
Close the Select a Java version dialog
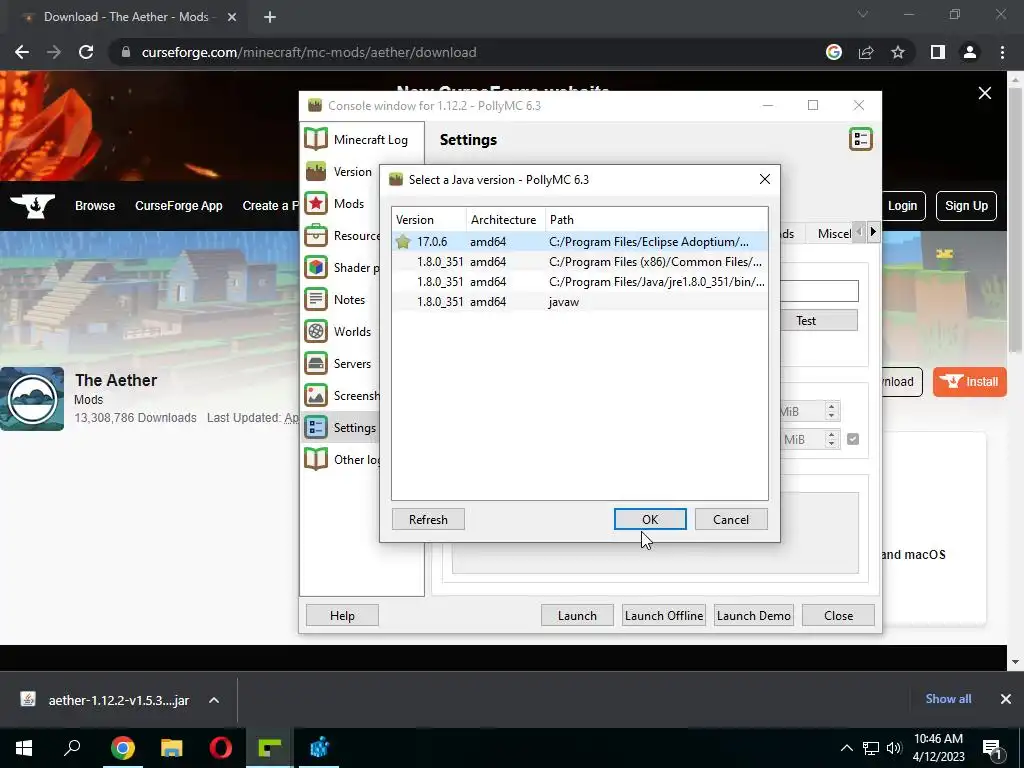765,179
